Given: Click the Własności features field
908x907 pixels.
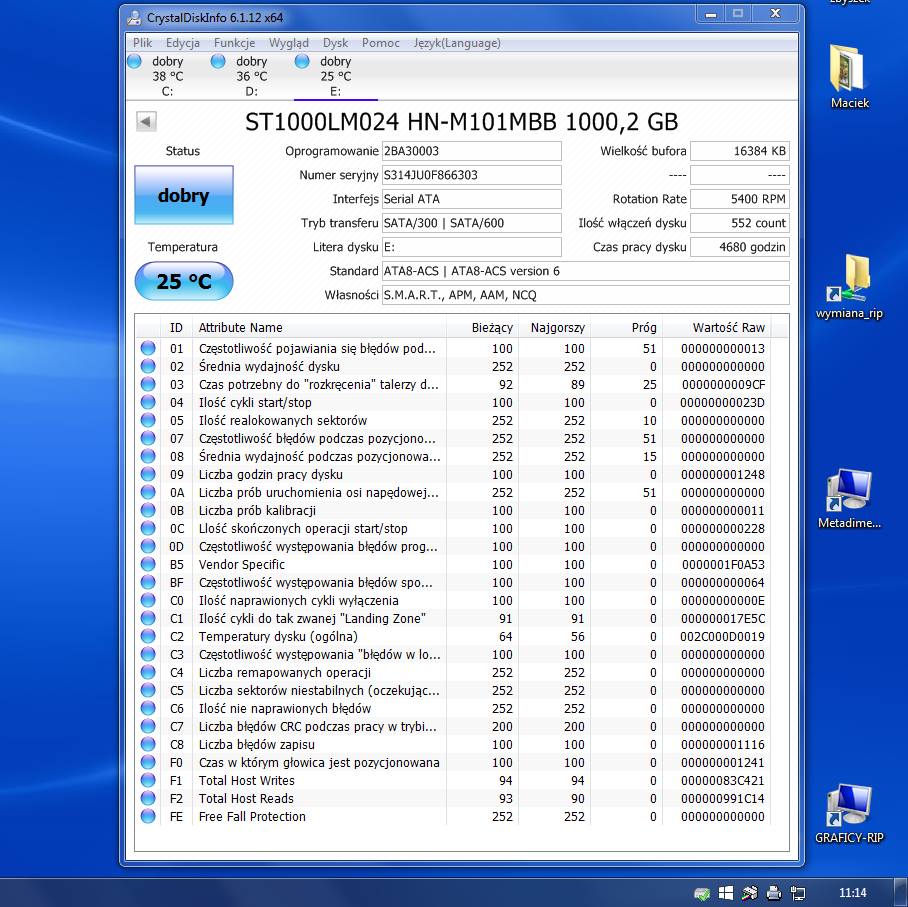Looking at the screenshot, I should coord(585,295).
